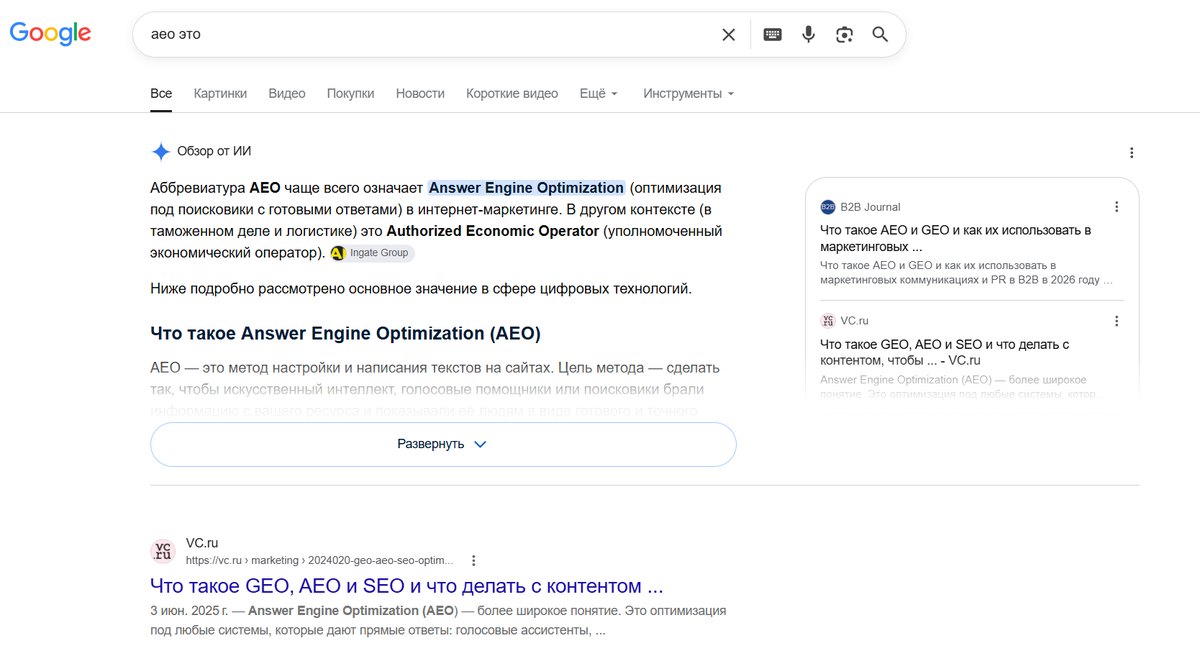Image resolution: width=1200 pixels, height=651 pixels.
Task: Open the on-screen keyboard icon
Action: 772,35
